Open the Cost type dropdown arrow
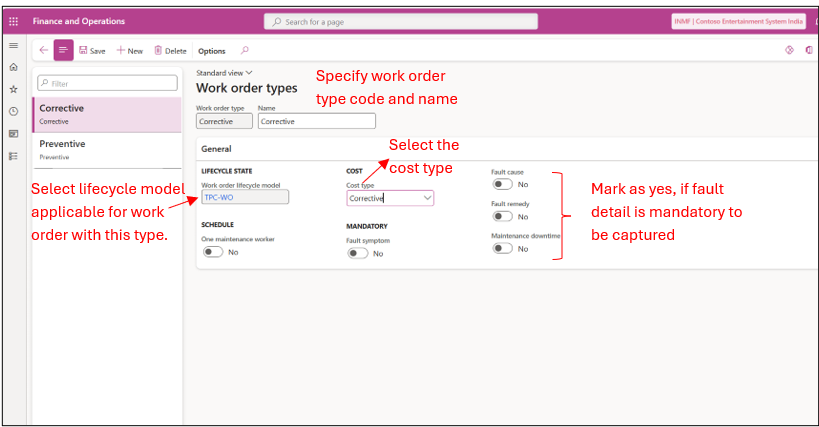Image resolution: width=819 pixels, height=427 pixels. 427,198
